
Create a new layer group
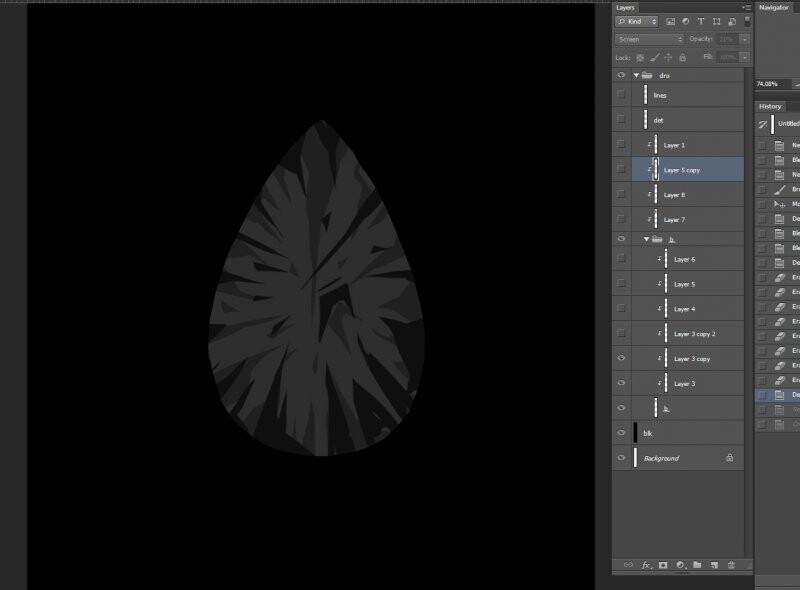[697, 565]
